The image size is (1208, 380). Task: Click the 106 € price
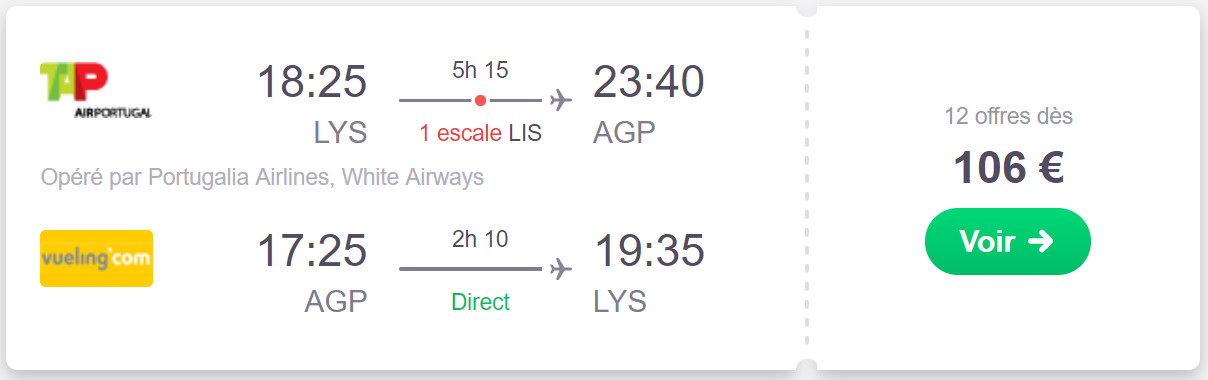[x=1008, y=168]
